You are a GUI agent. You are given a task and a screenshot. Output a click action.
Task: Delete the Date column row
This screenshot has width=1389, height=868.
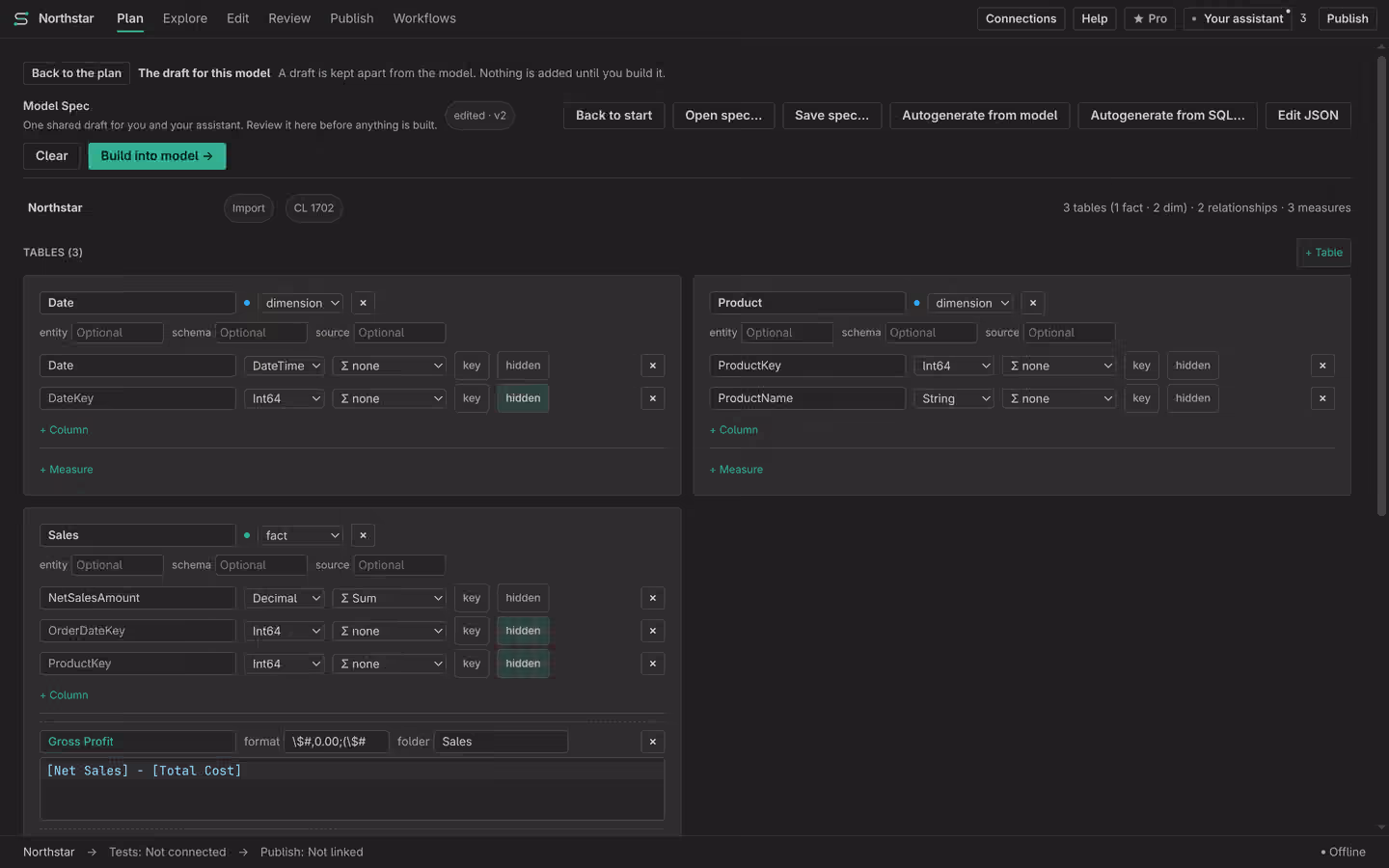653,366
